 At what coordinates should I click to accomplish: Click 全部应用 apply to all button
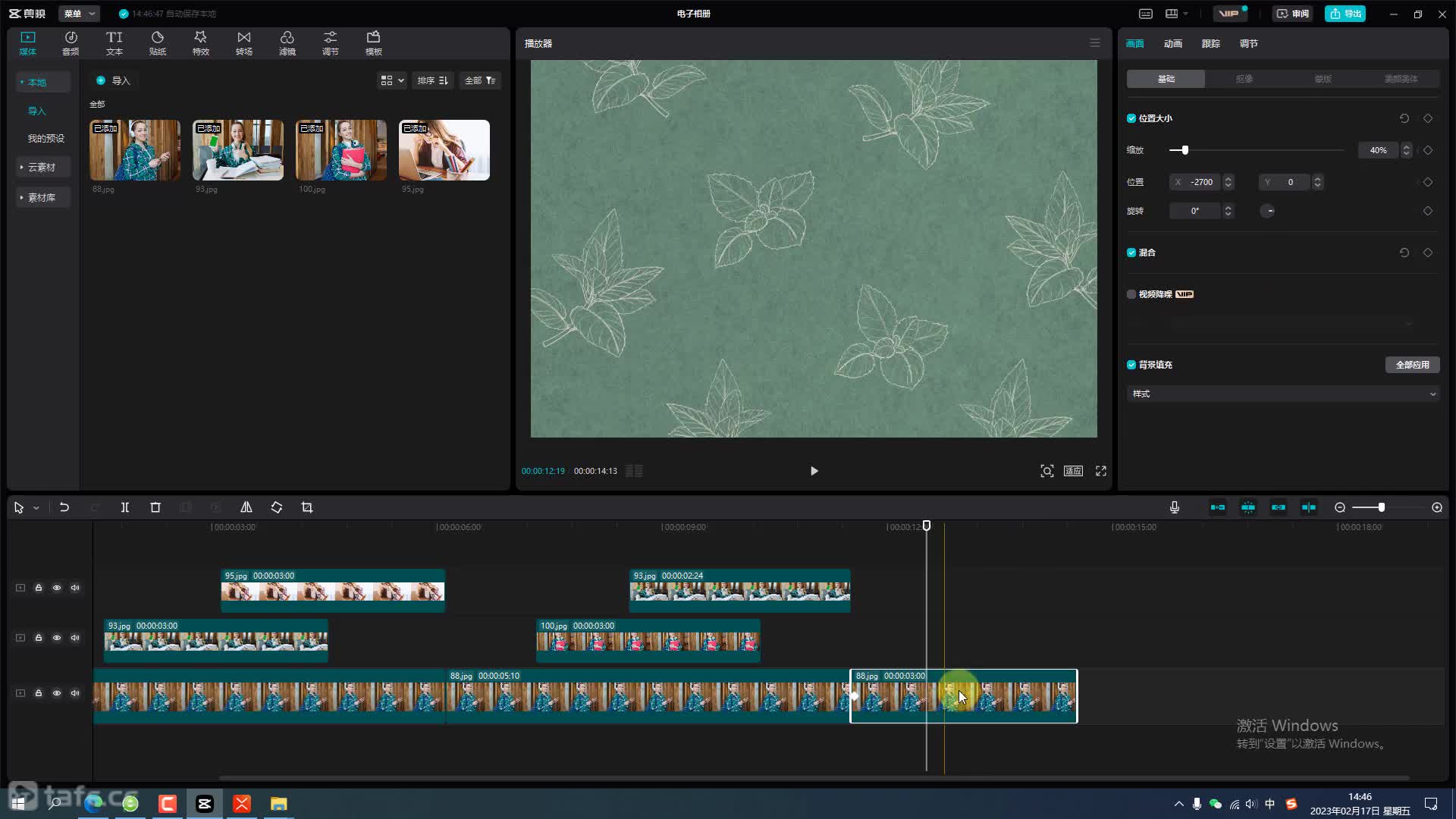pos(1413,365)
